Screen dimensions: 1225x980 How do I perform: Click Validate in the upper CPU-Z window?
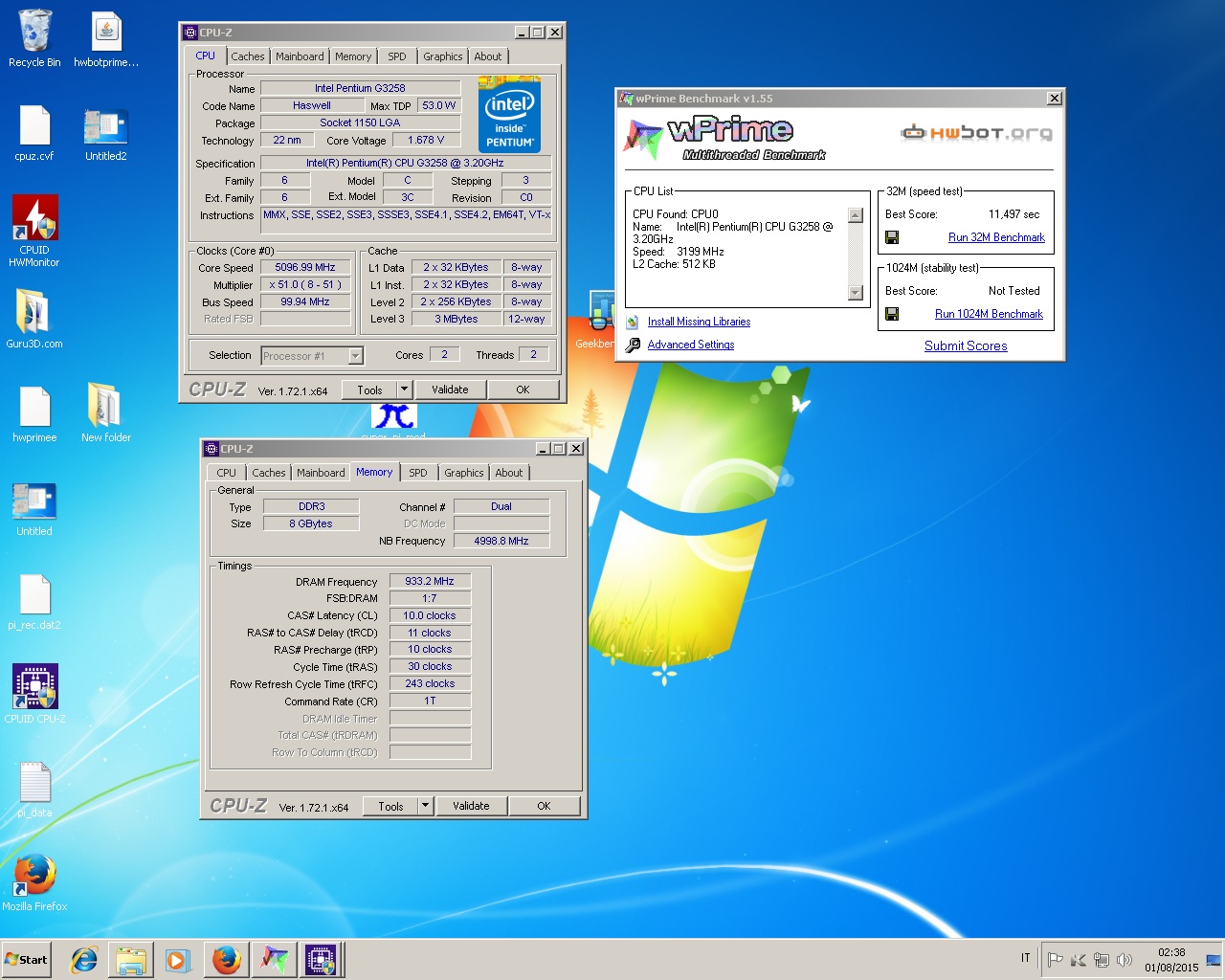coord(450,390)
